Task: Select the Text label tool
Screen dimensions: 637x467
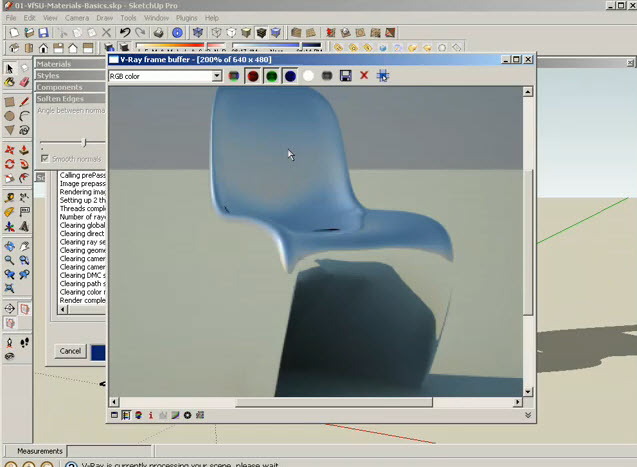Action: point(24,212)
